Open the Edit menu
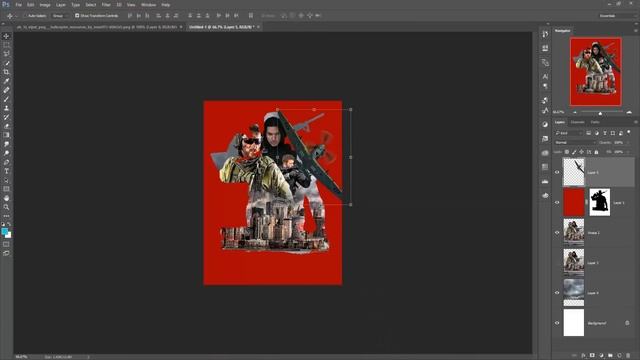 (31, 5)
